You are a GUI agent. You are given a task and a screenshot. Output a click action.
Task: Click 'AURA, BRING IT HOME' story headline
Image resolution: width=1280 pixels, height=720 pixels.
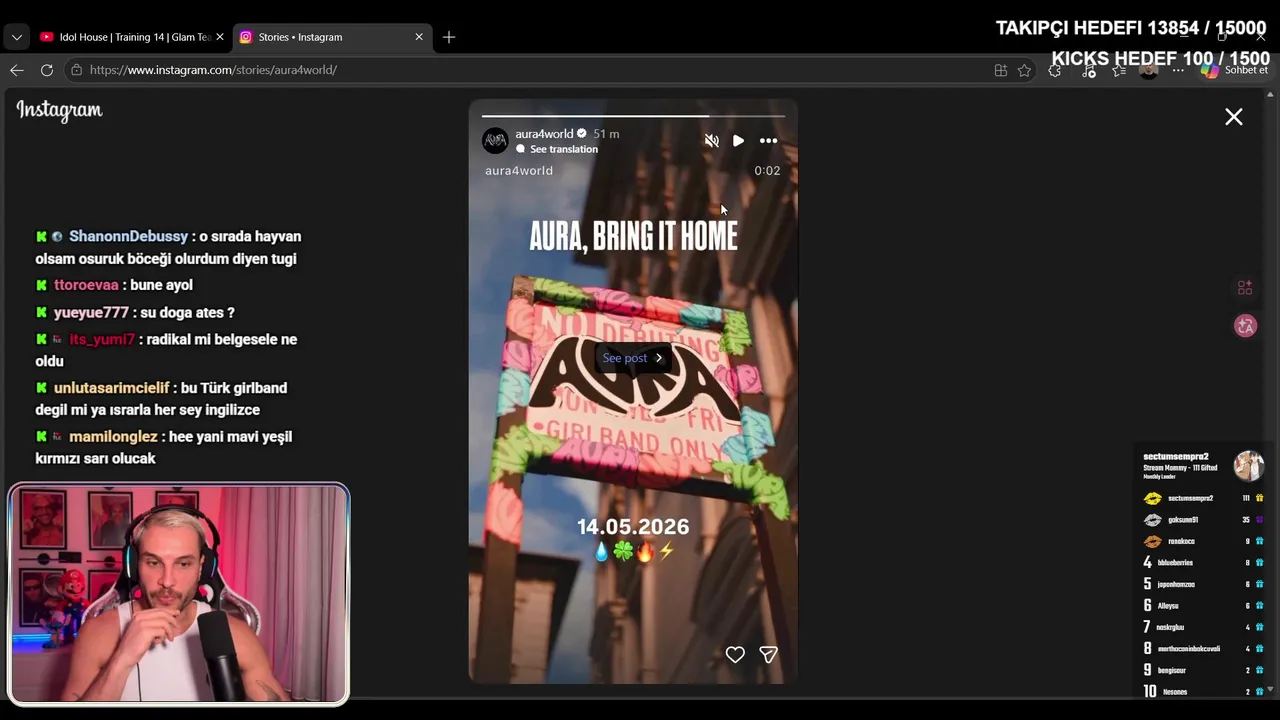pos(633,237)
